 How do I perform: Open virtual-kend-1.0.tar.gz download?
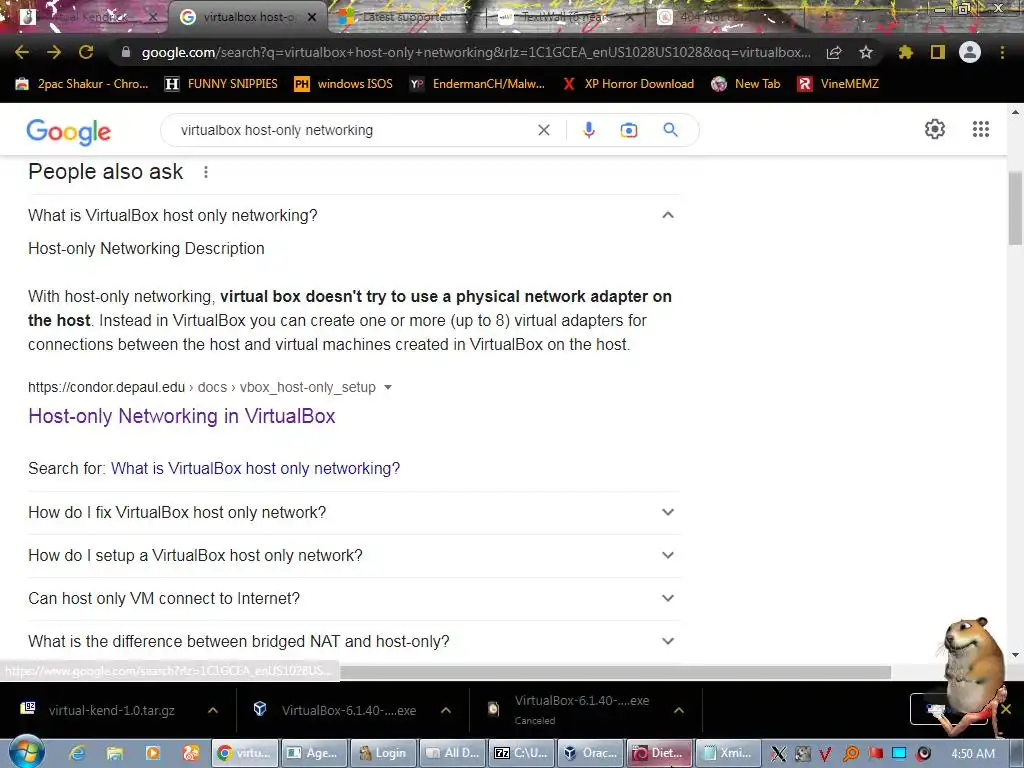[x=111, y=710]
